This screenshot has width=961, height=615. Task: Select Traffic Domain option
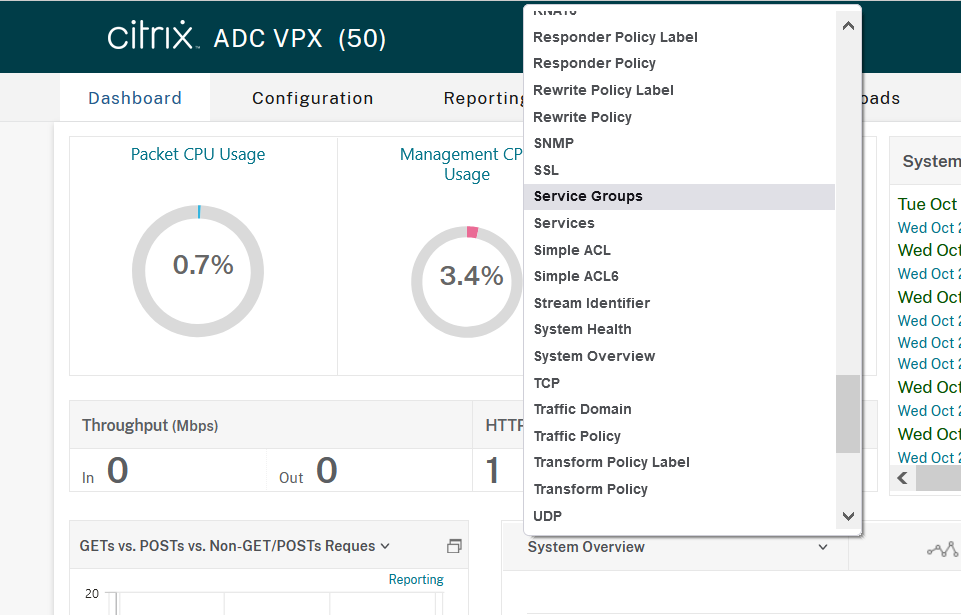tap(582, 409)
